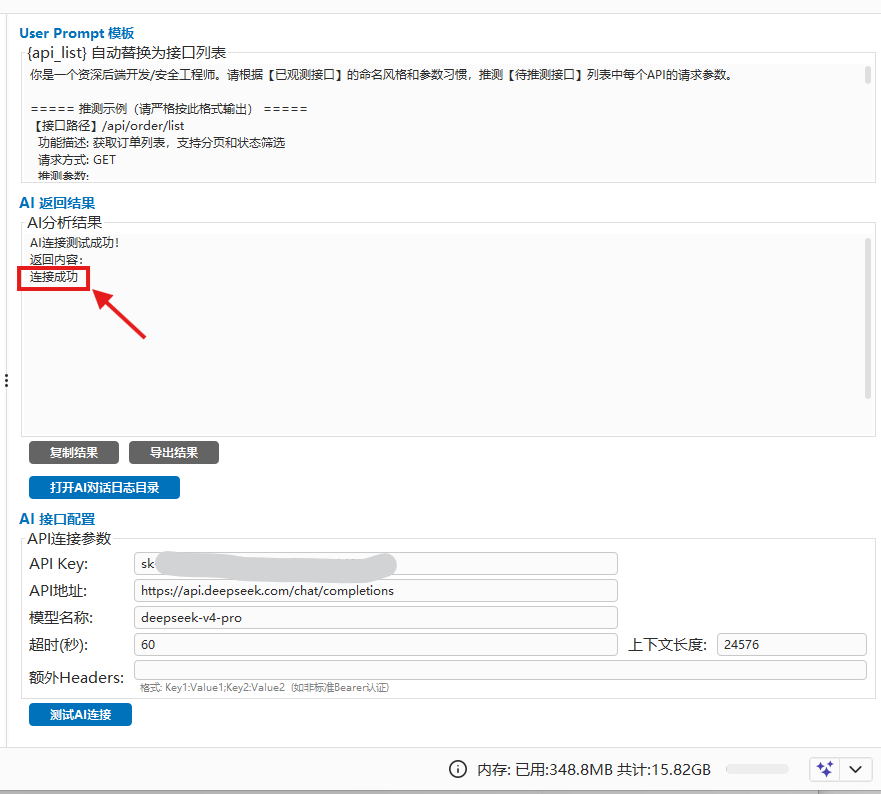
Task: Click the memory usage progress bar
Action: point(757,769)
